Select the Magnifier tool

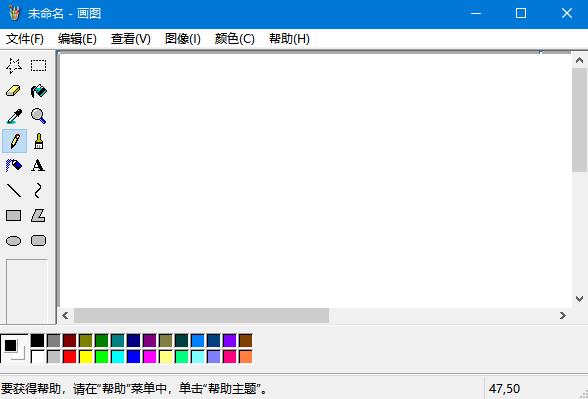coord(38,116)
